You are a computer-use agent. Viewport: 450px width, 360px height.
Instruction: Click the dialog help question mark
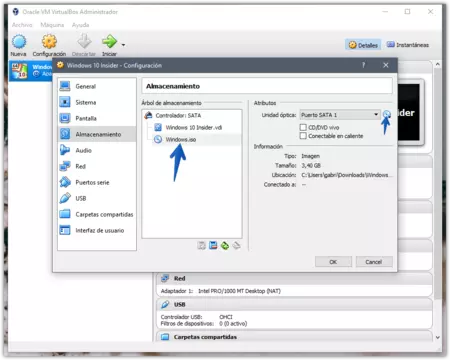[364, 65]
